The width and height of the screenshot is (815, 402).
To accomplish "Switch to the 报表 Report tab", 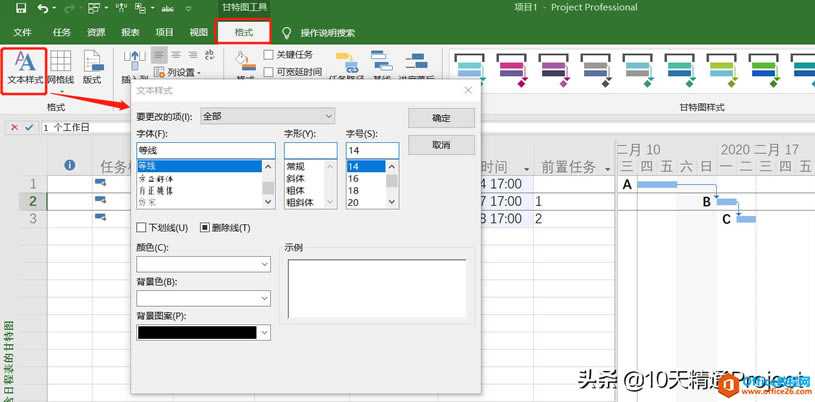I will pyautogui.click(x=130, y=33).
